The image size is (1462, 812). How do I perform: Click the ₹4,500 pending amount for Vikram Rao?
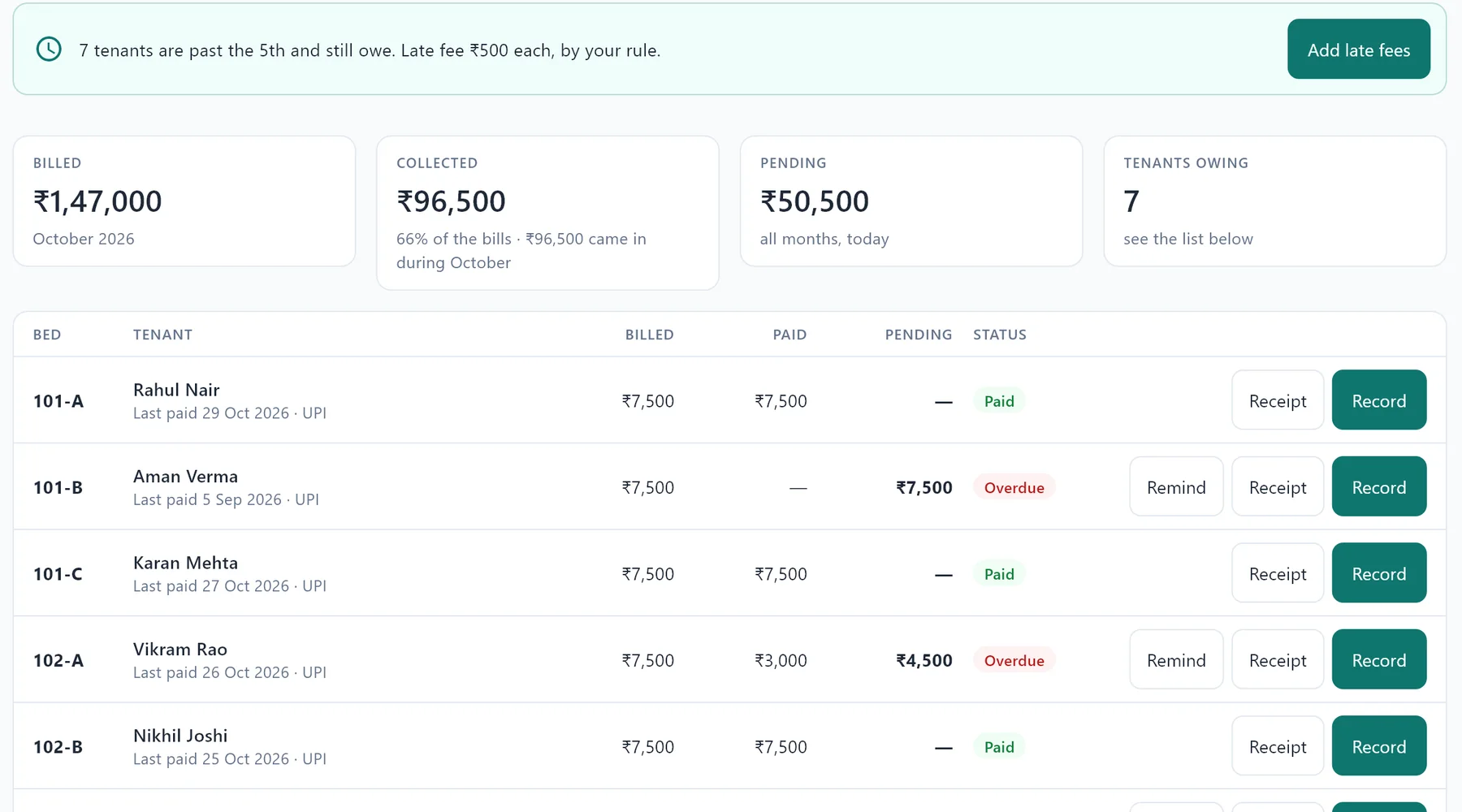(924, 660)
